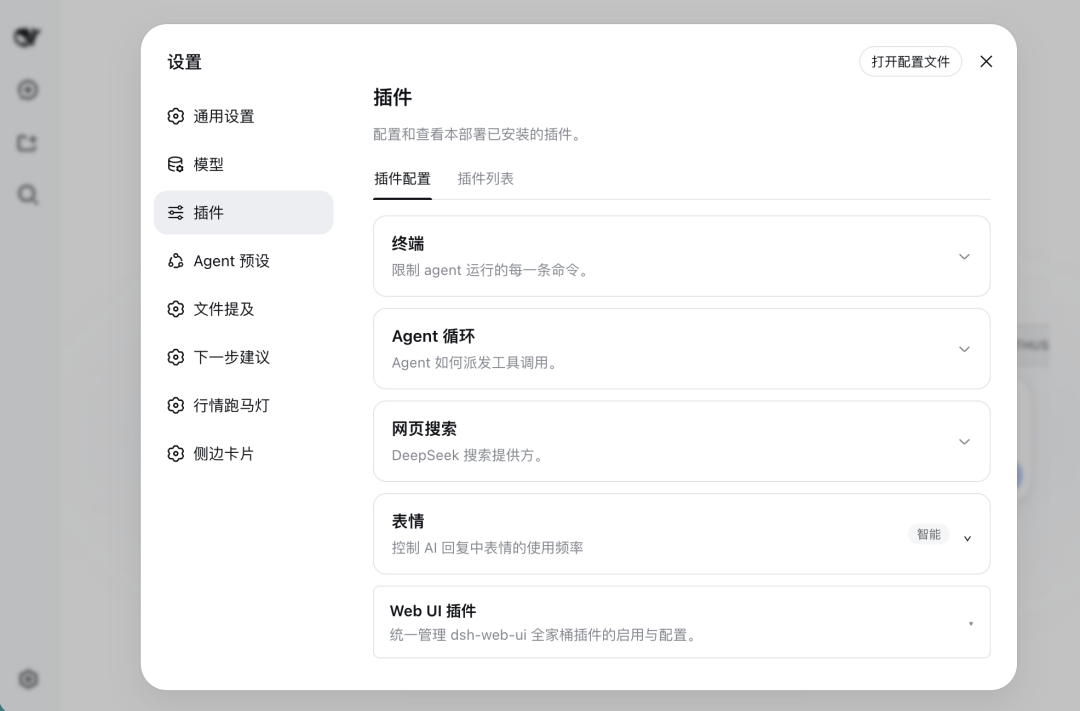The width and height of the screenshot is (1080, 711).
Task: Click the 终端 card title
Action: (408, 244)
